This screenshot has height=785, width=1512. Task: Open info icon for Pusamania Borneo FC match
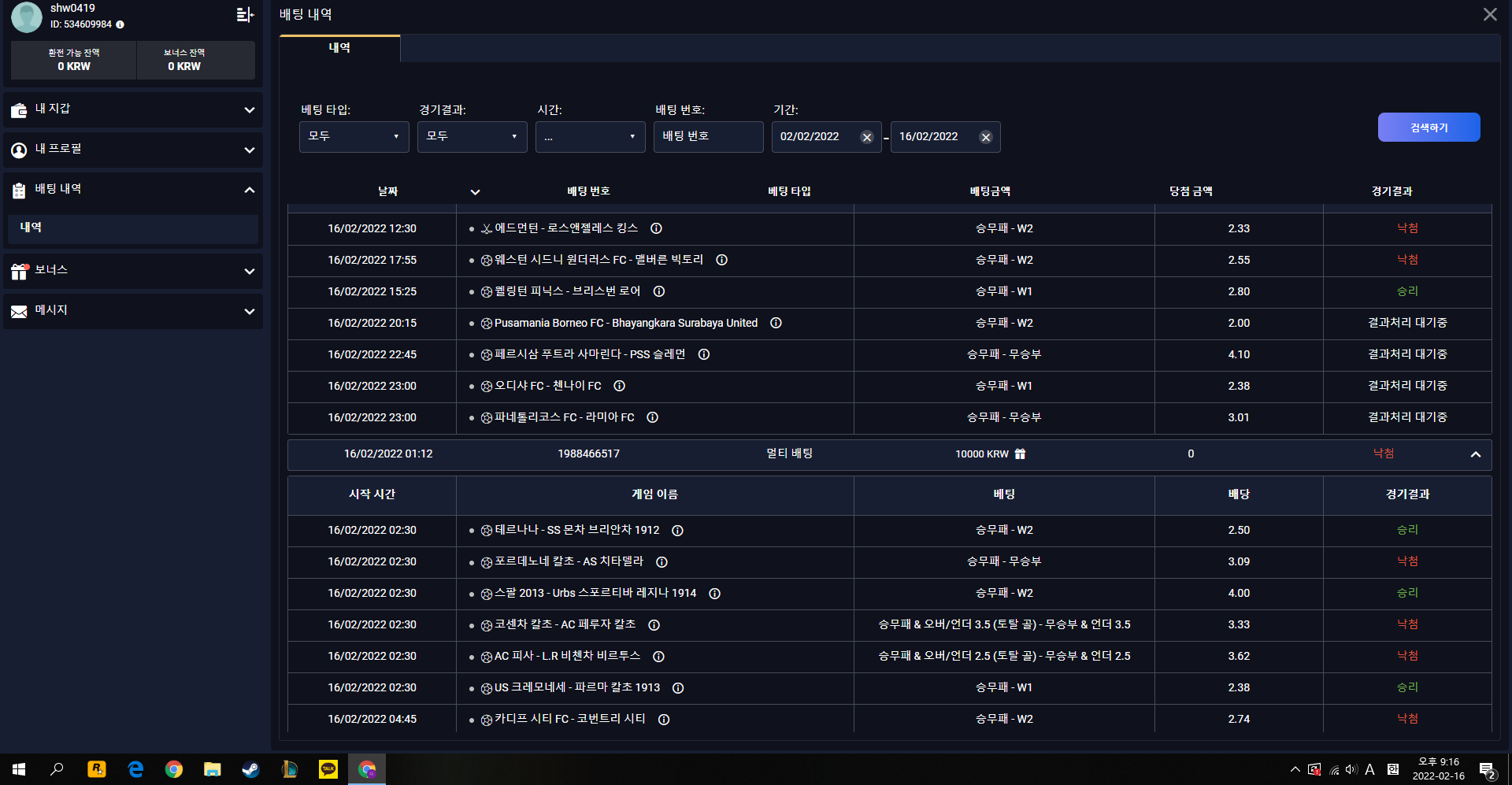(x=776, y=323)
